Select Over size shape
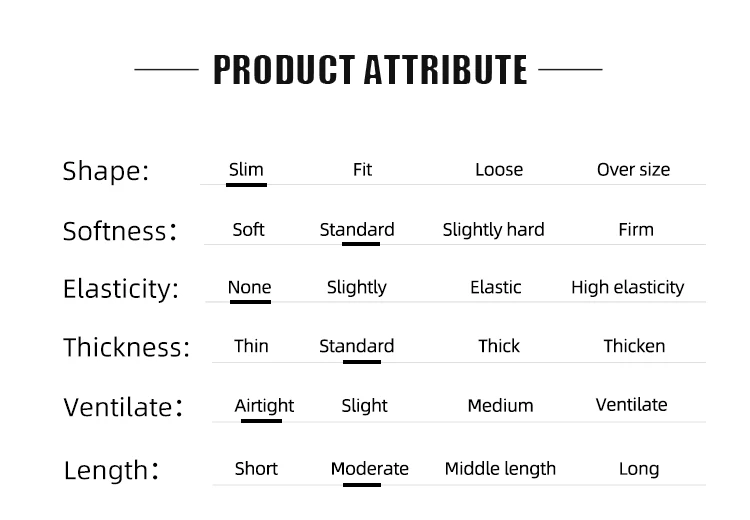Viewport: 750px width, 520px height. 633,169
